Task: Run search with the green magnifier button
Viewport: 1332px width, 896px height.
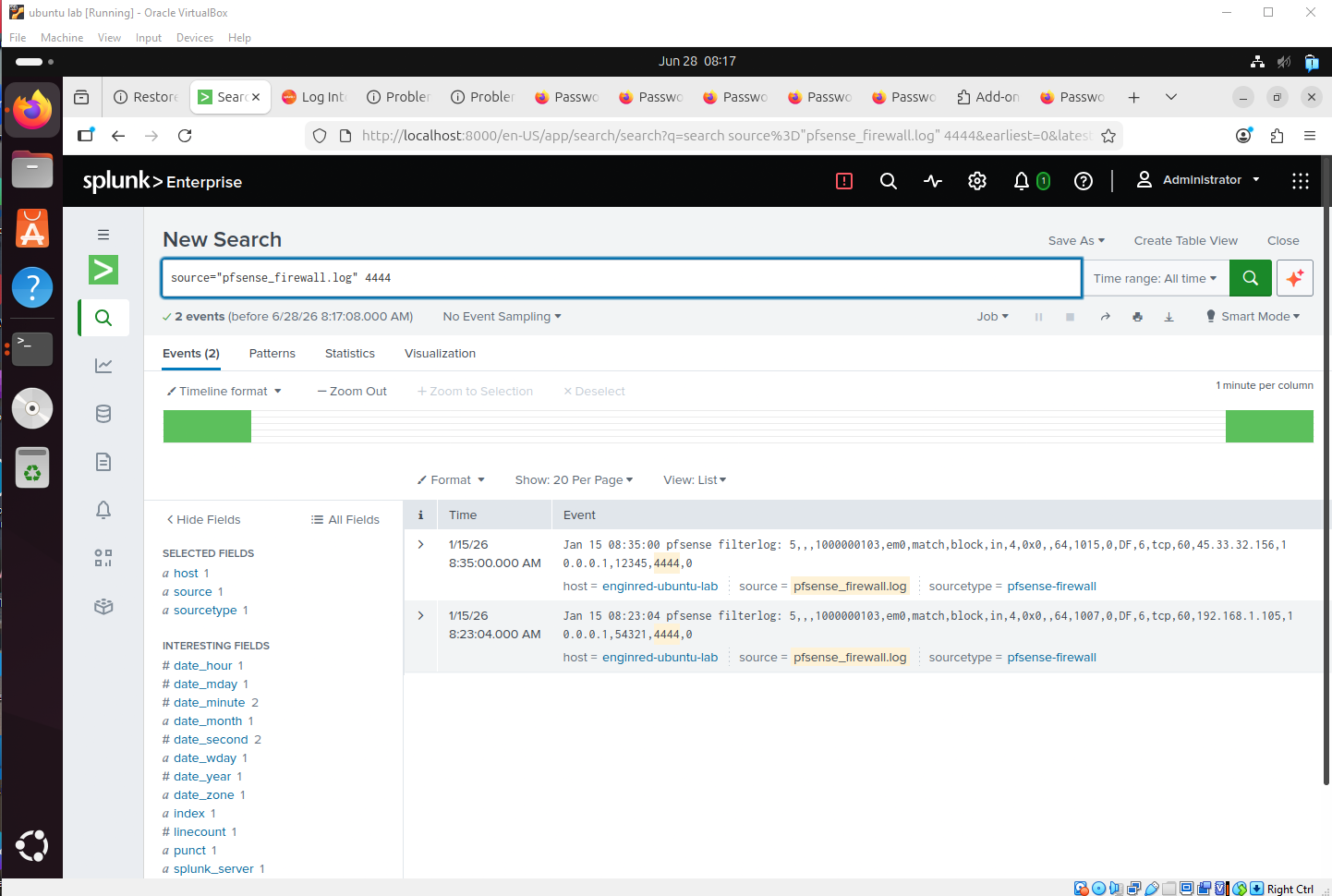Action: point(1250,278)
